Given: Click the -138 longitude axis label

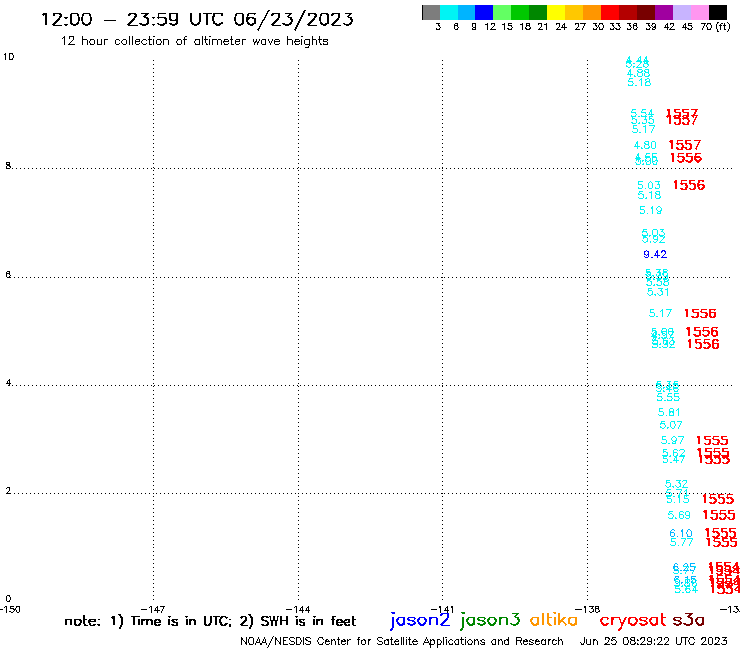Looking at the screenshot, I should [x=587, y=609].
